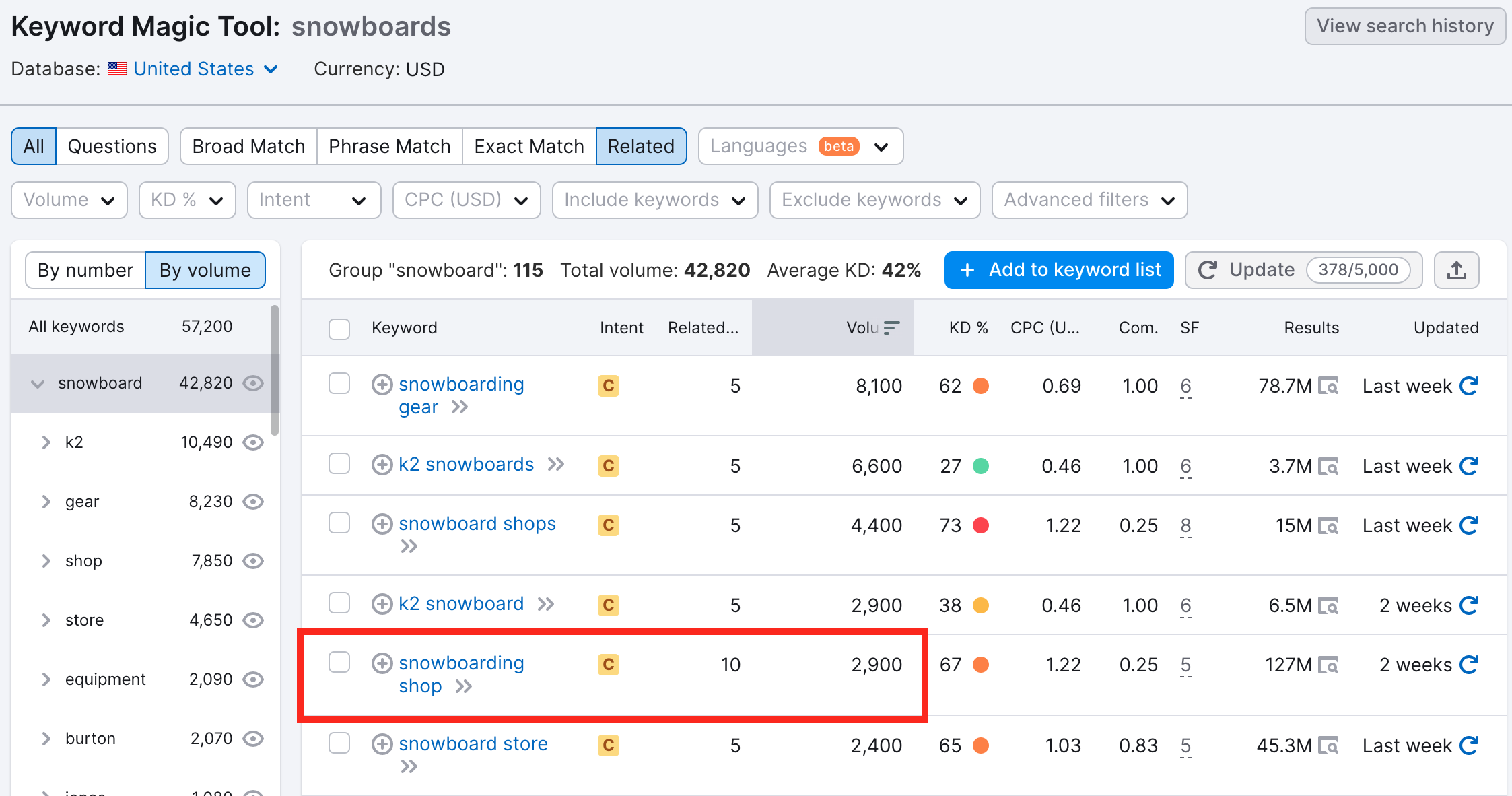1512x796 pixels.
Task: Toggle eye visibility for 'k2' group
Action: point(253,442)
